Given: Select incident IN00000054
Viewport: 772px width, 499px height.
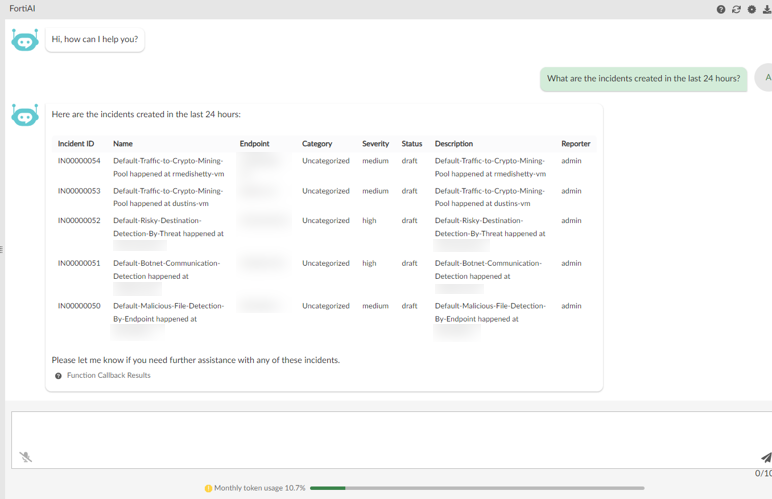Looking at the screenshot, I should coord(79,161).
